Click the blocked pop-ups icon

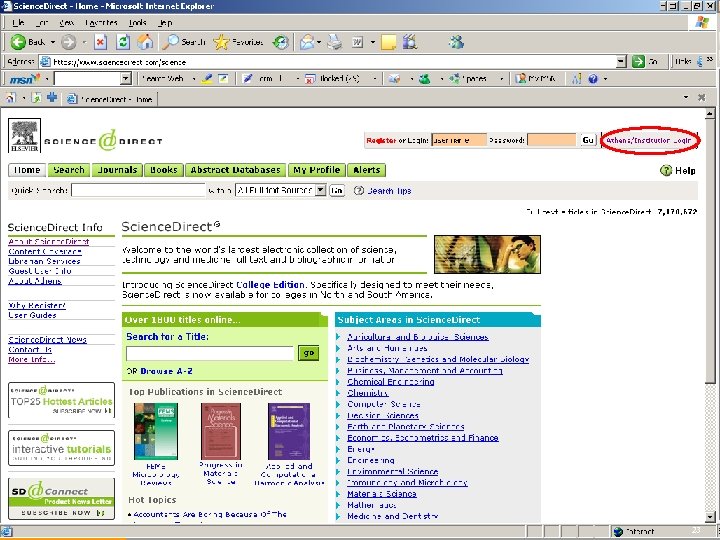(310, 79)
